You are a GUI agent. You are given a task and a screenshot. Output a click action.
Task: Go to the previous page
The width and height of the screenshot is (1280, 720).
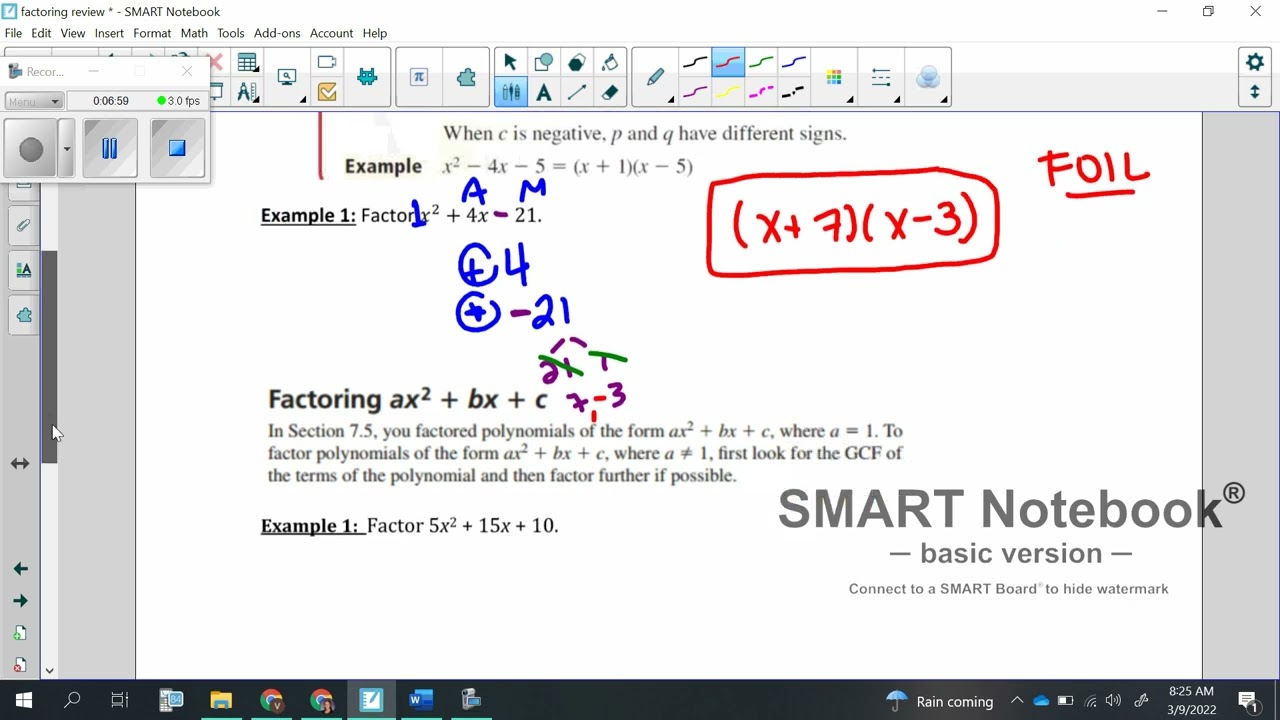point(20,569)
